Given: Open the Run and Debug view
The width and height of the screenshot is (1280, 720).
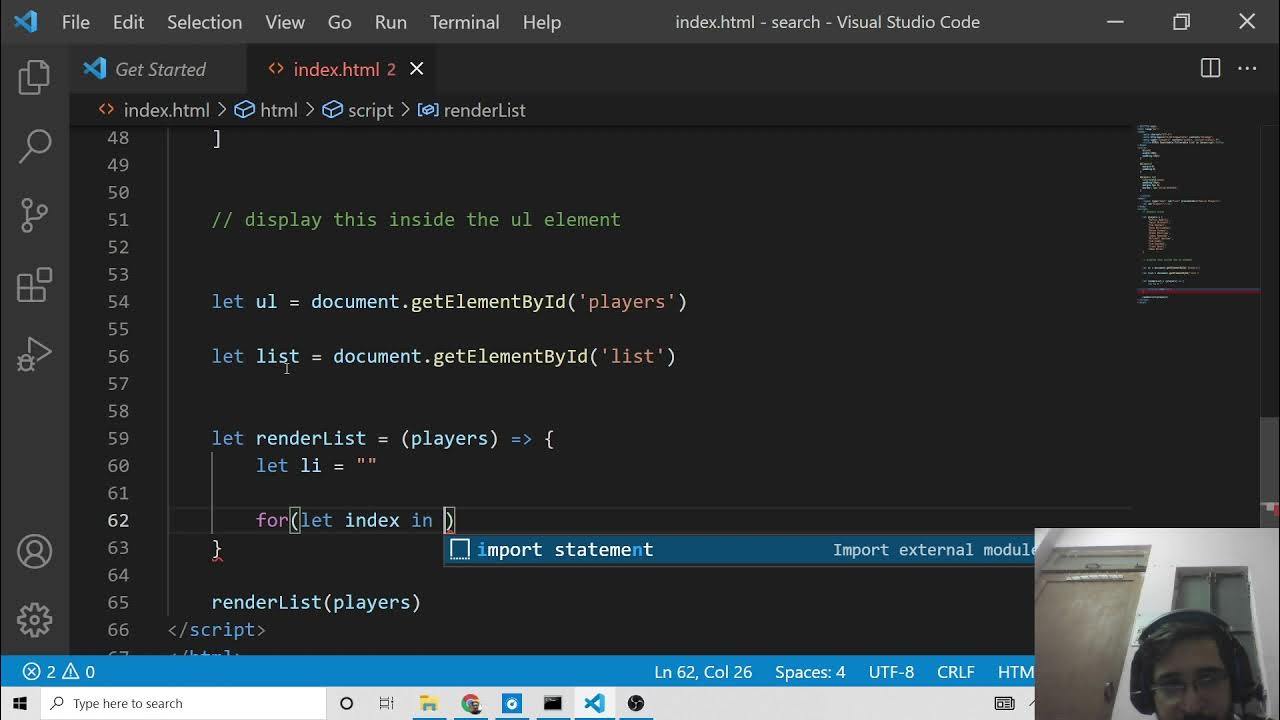Looking at the screenshot, I should click(x=34, y=354).
